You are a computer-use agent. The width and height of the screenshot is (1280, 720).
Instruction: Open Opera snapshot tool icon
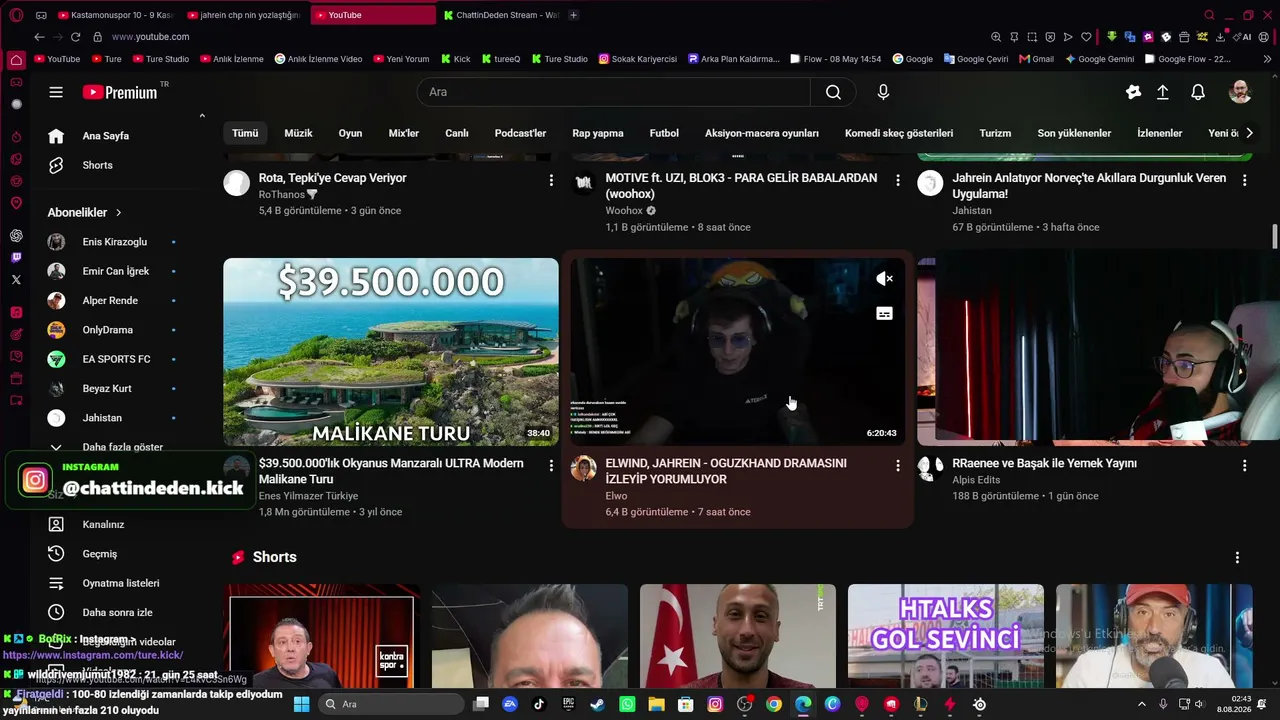coord(1032,37)
